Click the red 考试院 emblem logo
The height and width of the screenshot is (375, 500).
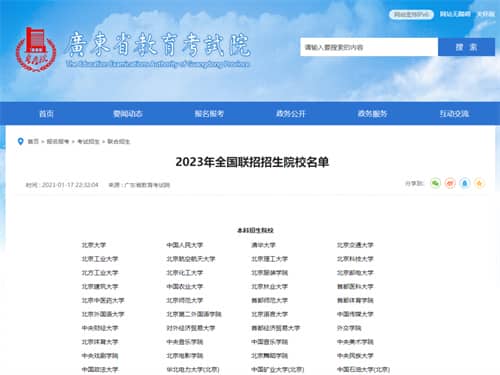36,49
